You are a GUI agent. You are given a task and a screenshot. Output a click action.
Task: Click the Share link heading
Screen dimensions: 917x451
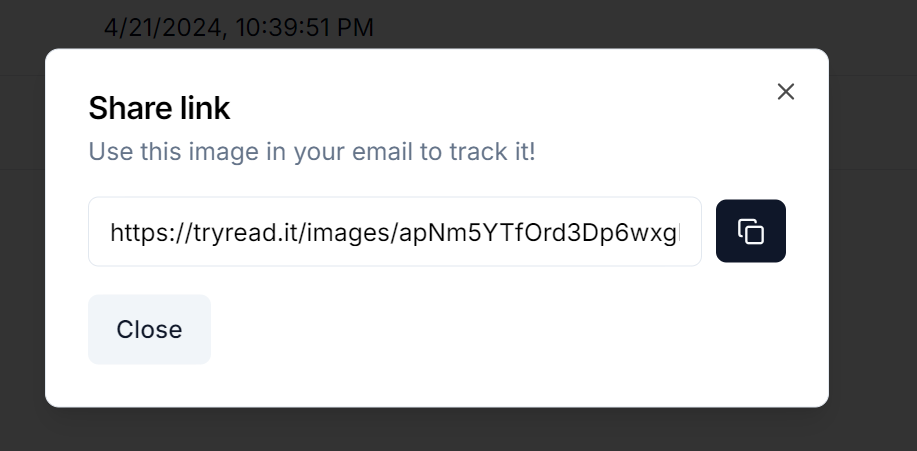click(159, 108)
